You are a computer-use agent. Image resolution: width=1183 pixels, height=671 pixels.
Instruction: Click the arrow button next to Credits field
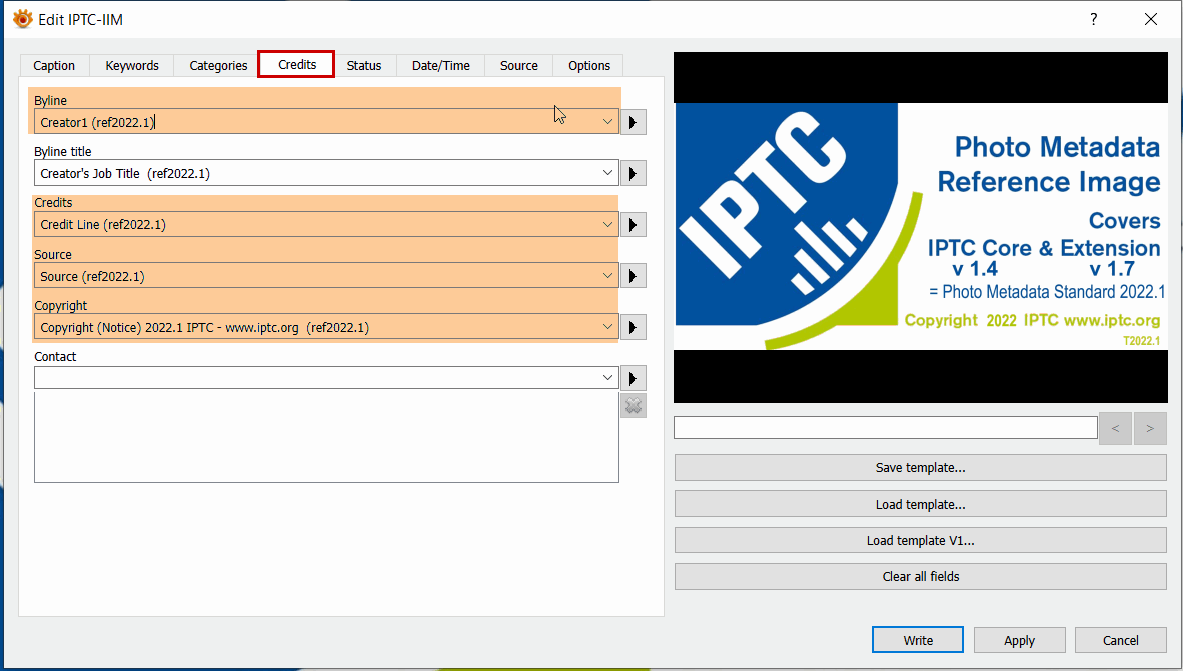pyautogui.click(x=633, y=225)
